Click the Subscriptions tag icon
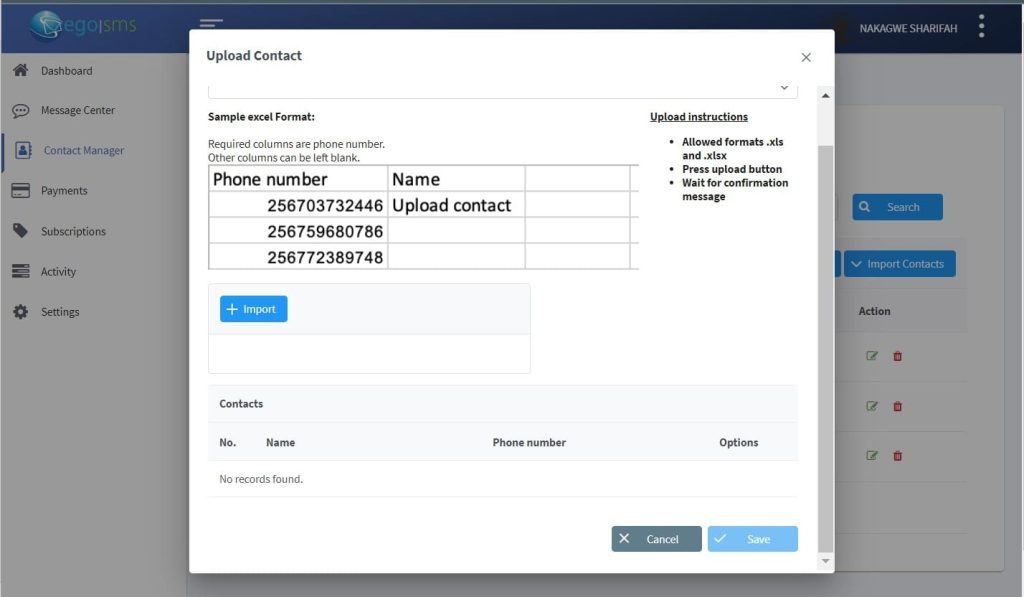The height and width of the screenshot is (597, 1024). tap(20, 231)
